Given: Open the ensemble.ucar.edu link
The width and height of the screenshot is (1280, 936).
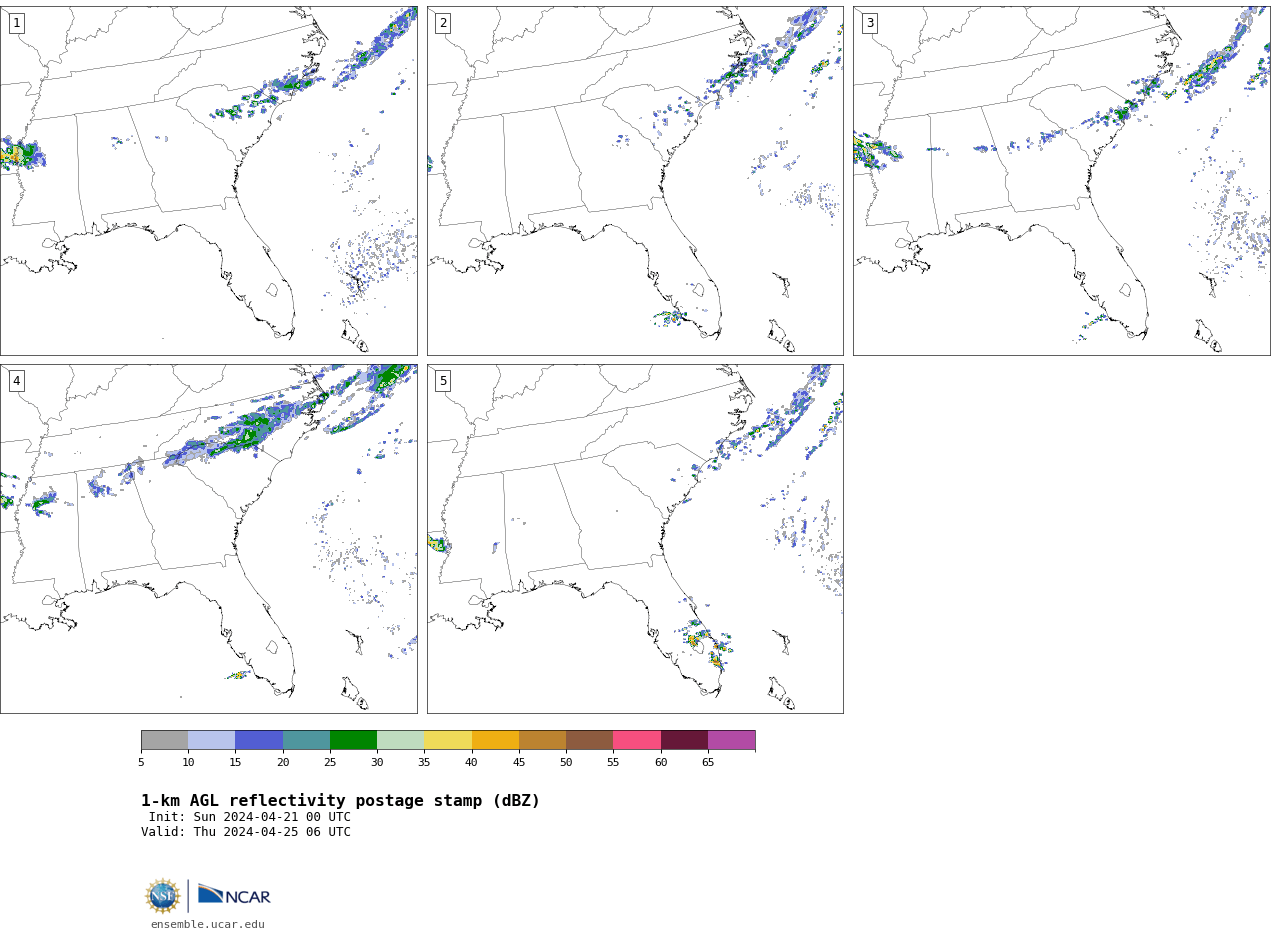Looking at the screenshot, I should 208,925.
